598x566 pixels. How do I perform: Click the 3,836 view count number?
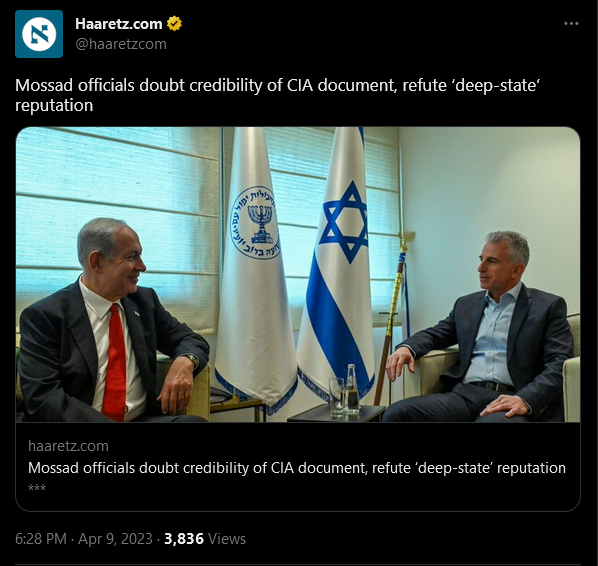point(184,539)
